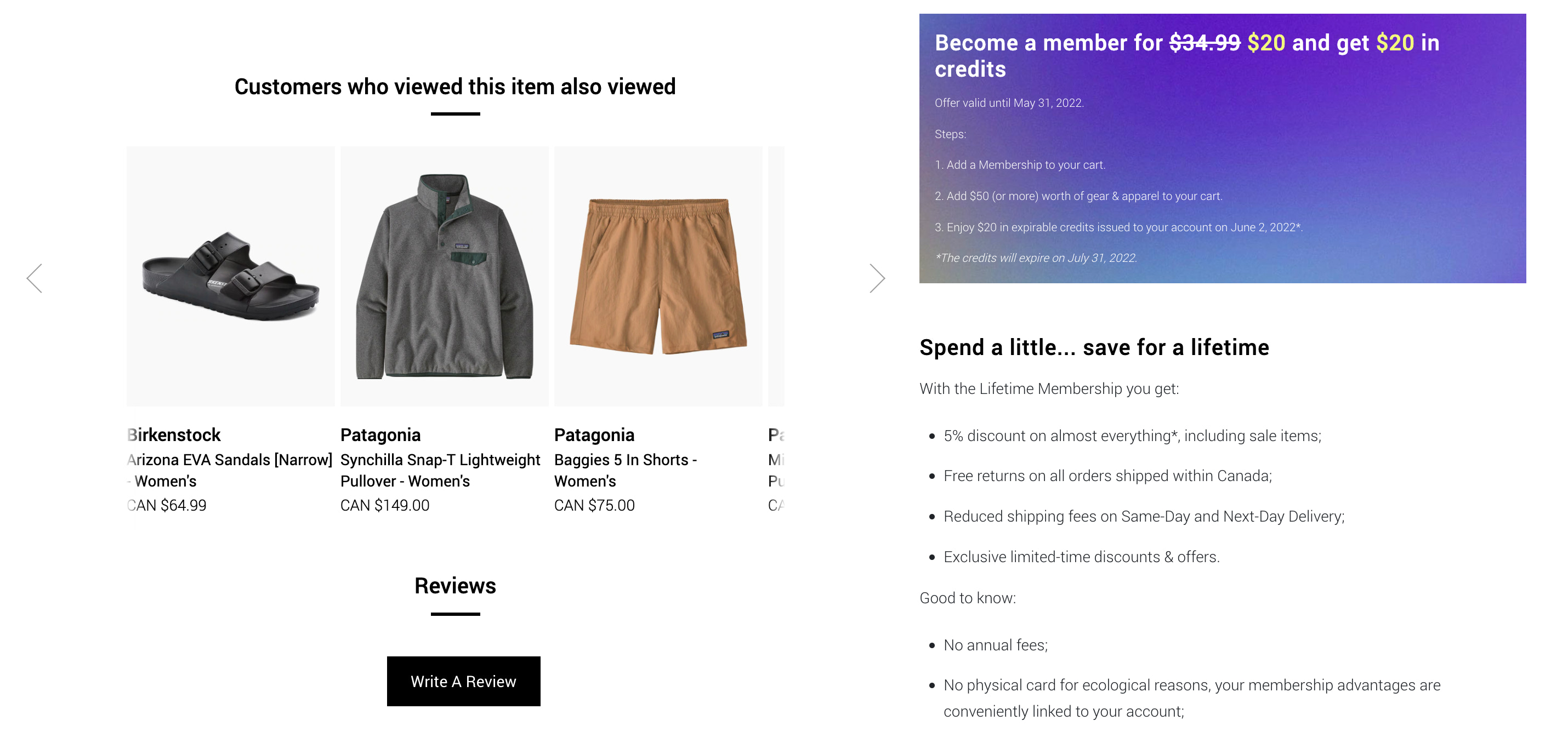Open the tan Baggies shorts product image
Image resolution: width=1568 pixels, height=732 pixels.
[658, 276]
